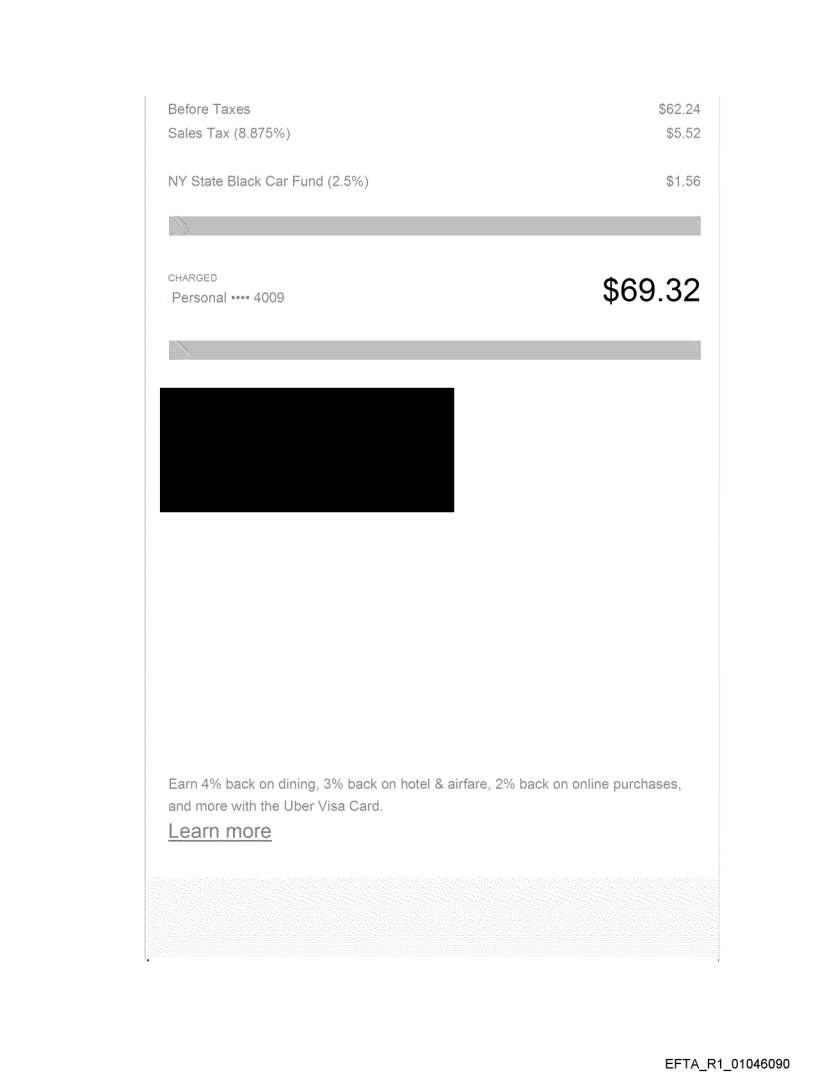Click the "Before Taxes" label
Image resolution: width=816 pixels, height=1073 pixels.
click(x=209, y=109)
